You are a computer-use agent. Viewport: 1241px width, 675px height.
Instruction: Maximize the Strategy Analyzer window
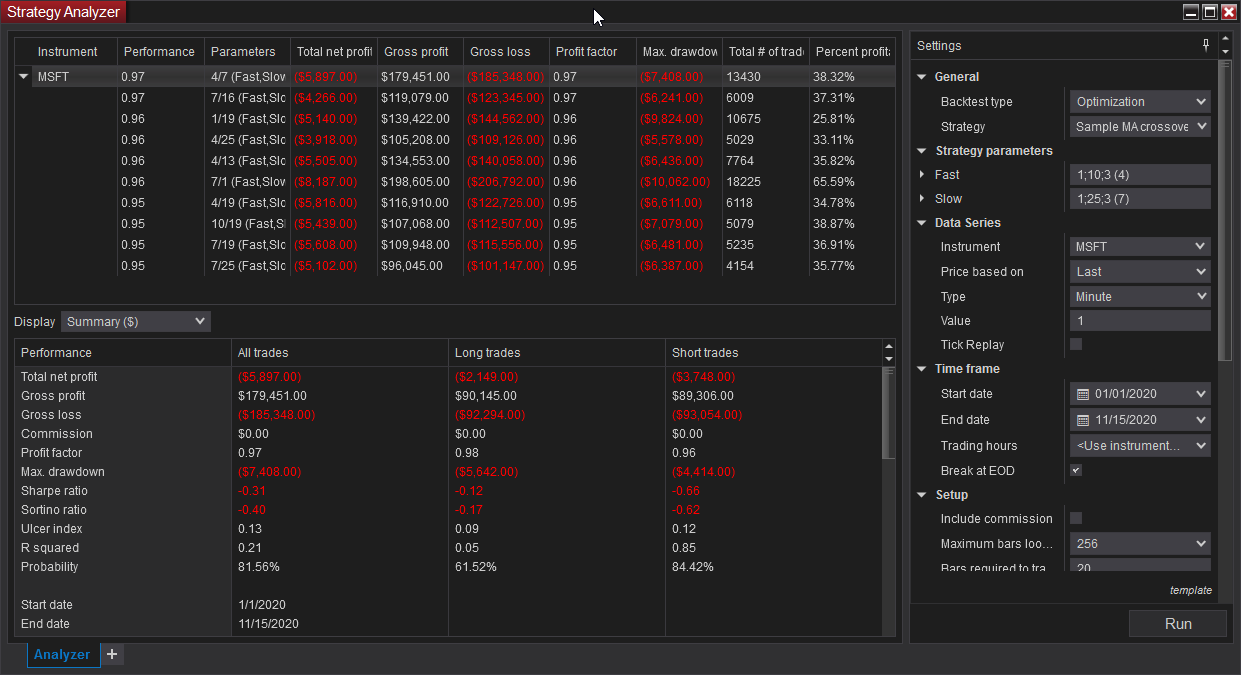1209,12
